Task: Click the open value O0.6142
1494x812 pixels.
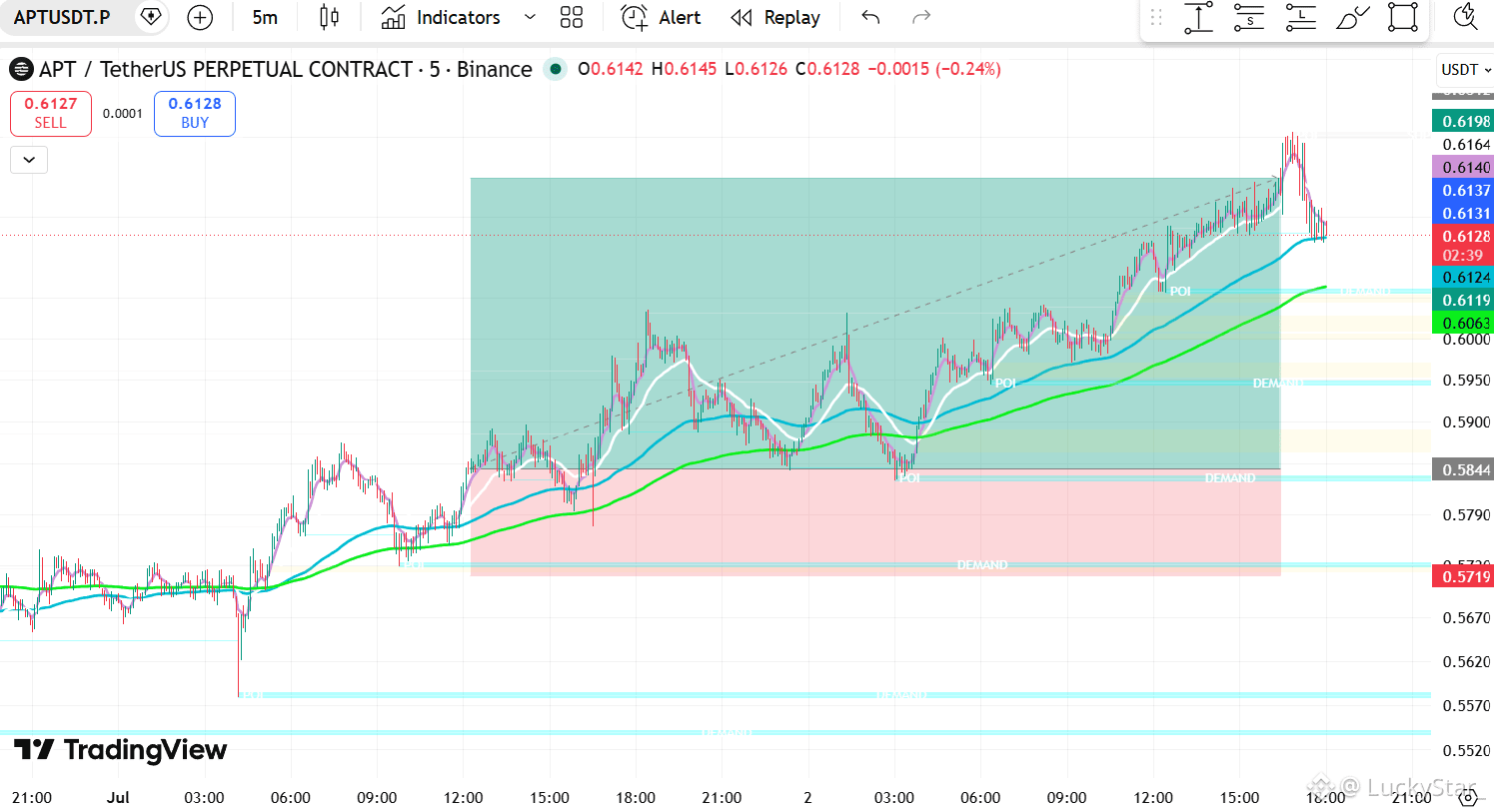Action: 611,69
